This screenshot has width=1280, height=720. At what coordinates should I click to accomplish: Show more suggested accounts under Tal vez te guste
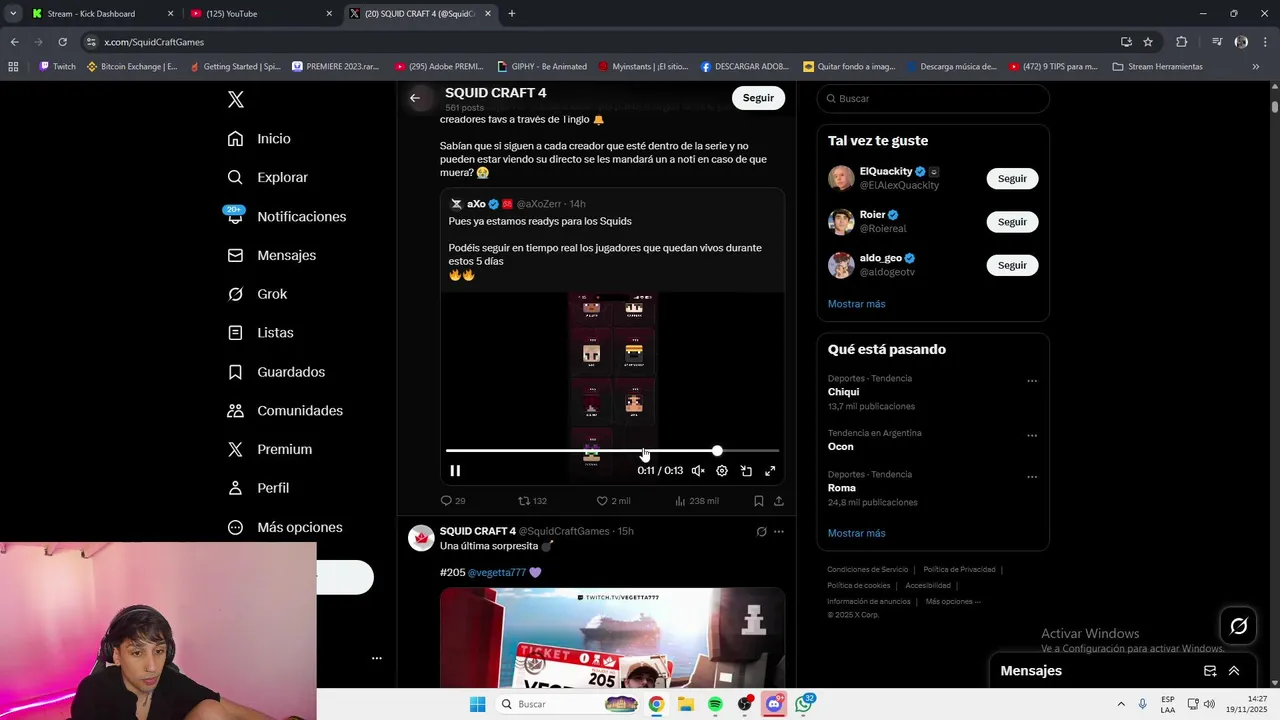[856, 304]
